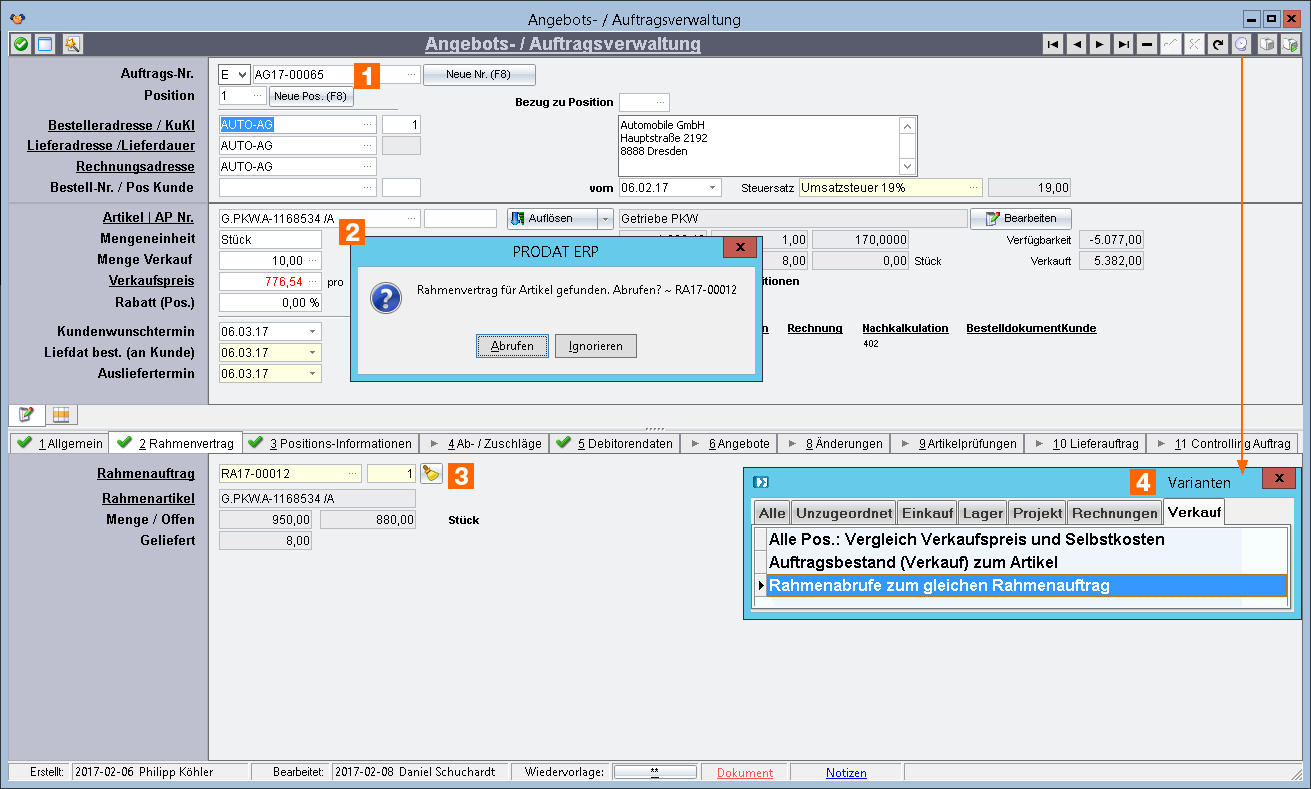The image size is (1311, 789).
Task: Click the Wiedervorlage ** button
Action: click(x=655, y=773)
